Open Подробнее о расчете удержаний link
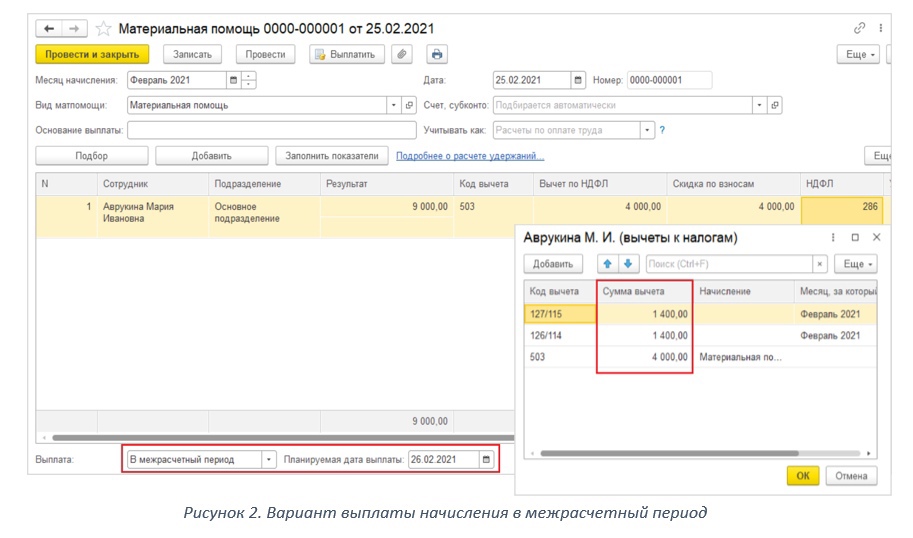This screenshot has height=538, width=913. (470, 155)
